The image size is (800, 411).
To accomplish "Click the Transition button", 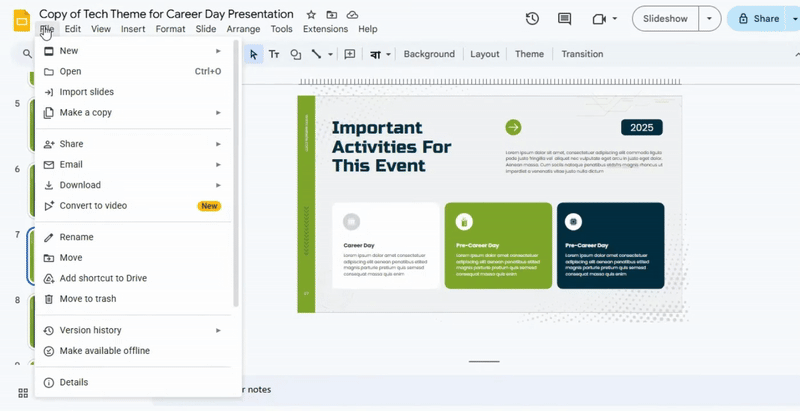I will tap(582, 54).
